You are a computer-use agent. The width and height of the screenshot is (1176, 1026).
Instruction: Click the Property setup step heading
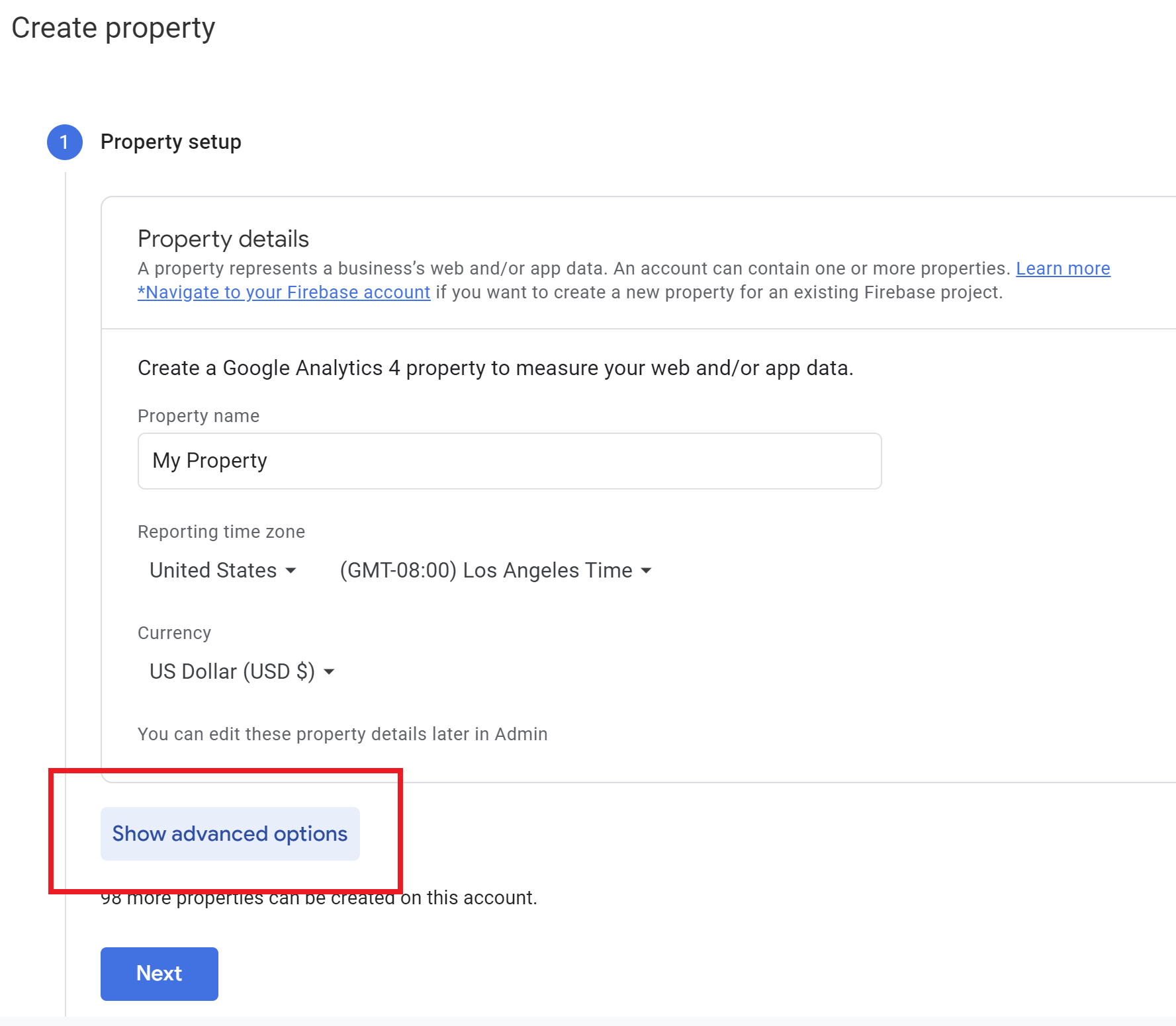(171, 142)
